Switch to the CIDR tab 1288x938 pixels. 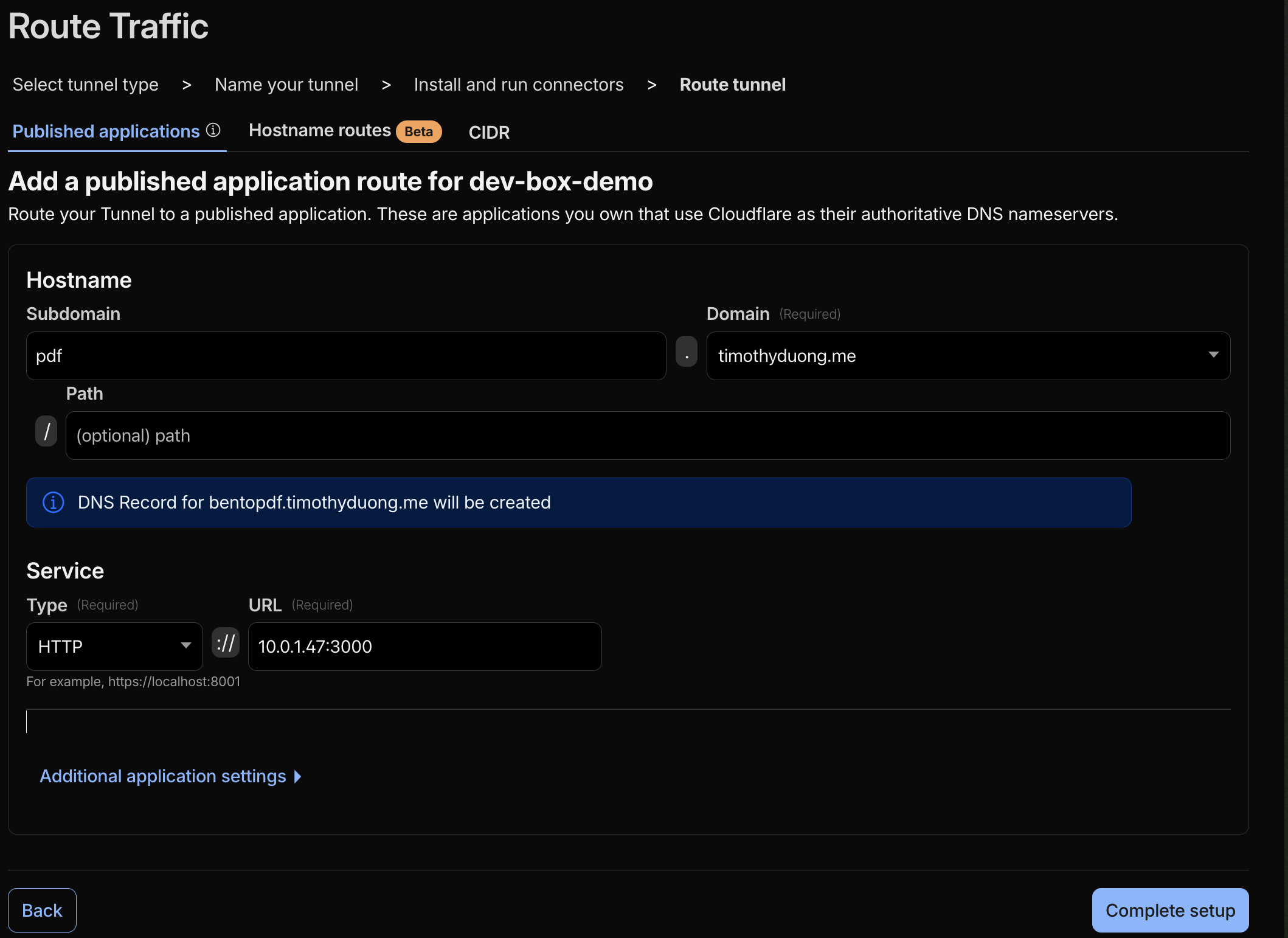(489, 132)
